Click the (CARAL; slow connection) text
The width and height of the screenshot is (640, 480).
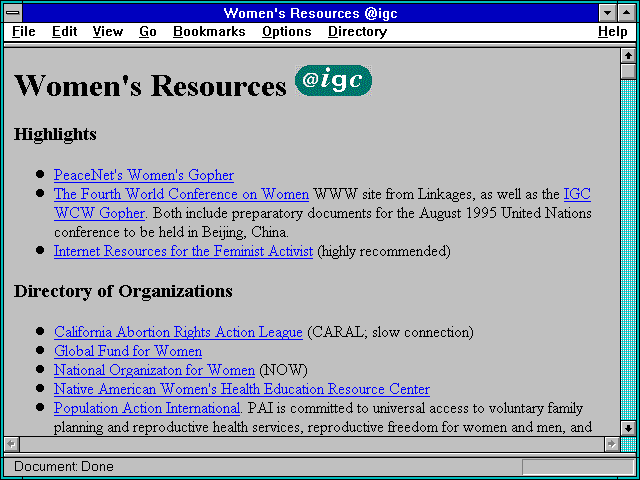click(x=390, y=332)
